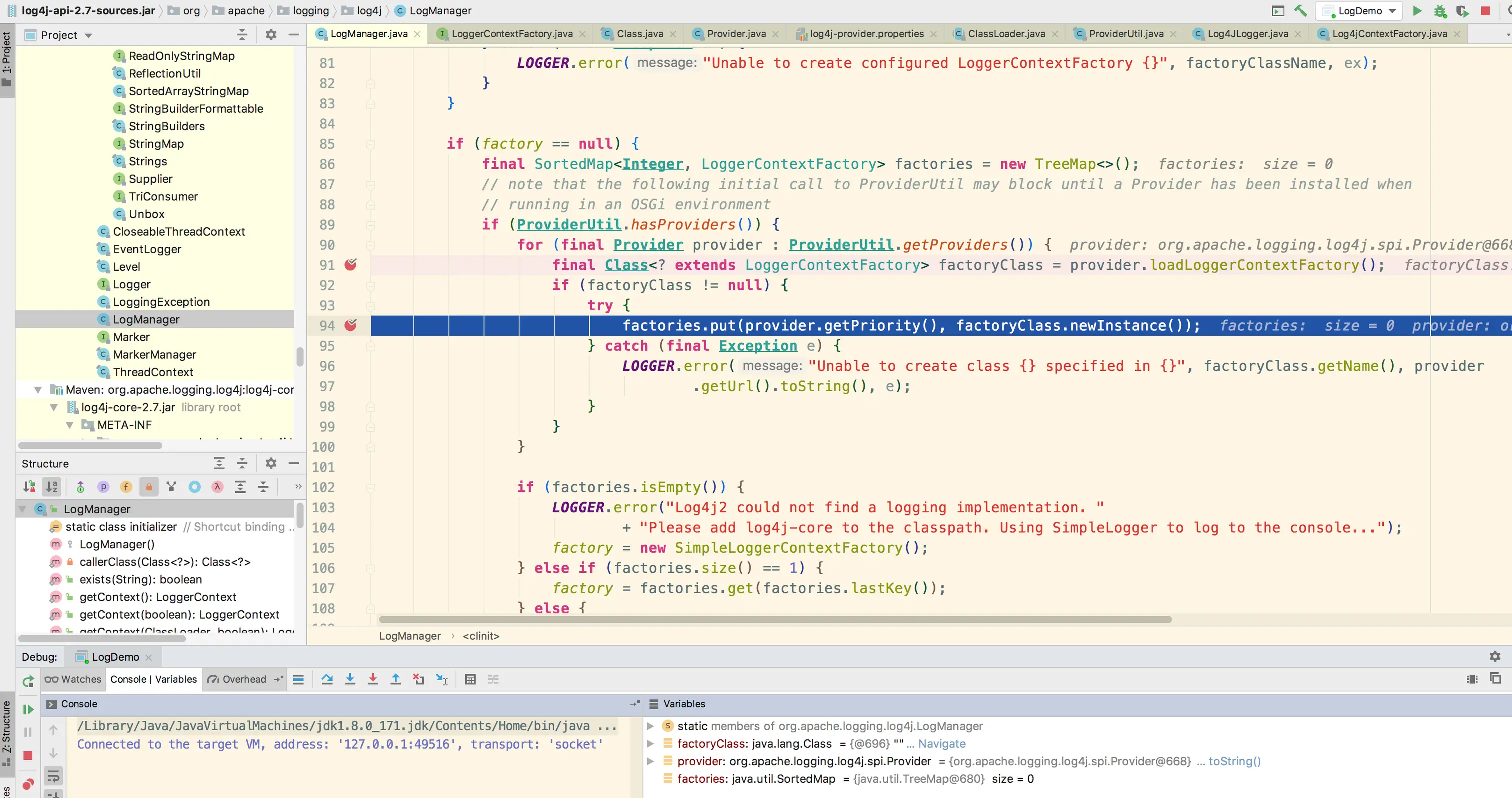Toggle Show Fields in Structure toolbar
The height and width of the screenshot is (798, 1512).
pyautogui.click(x=125, y=487)
